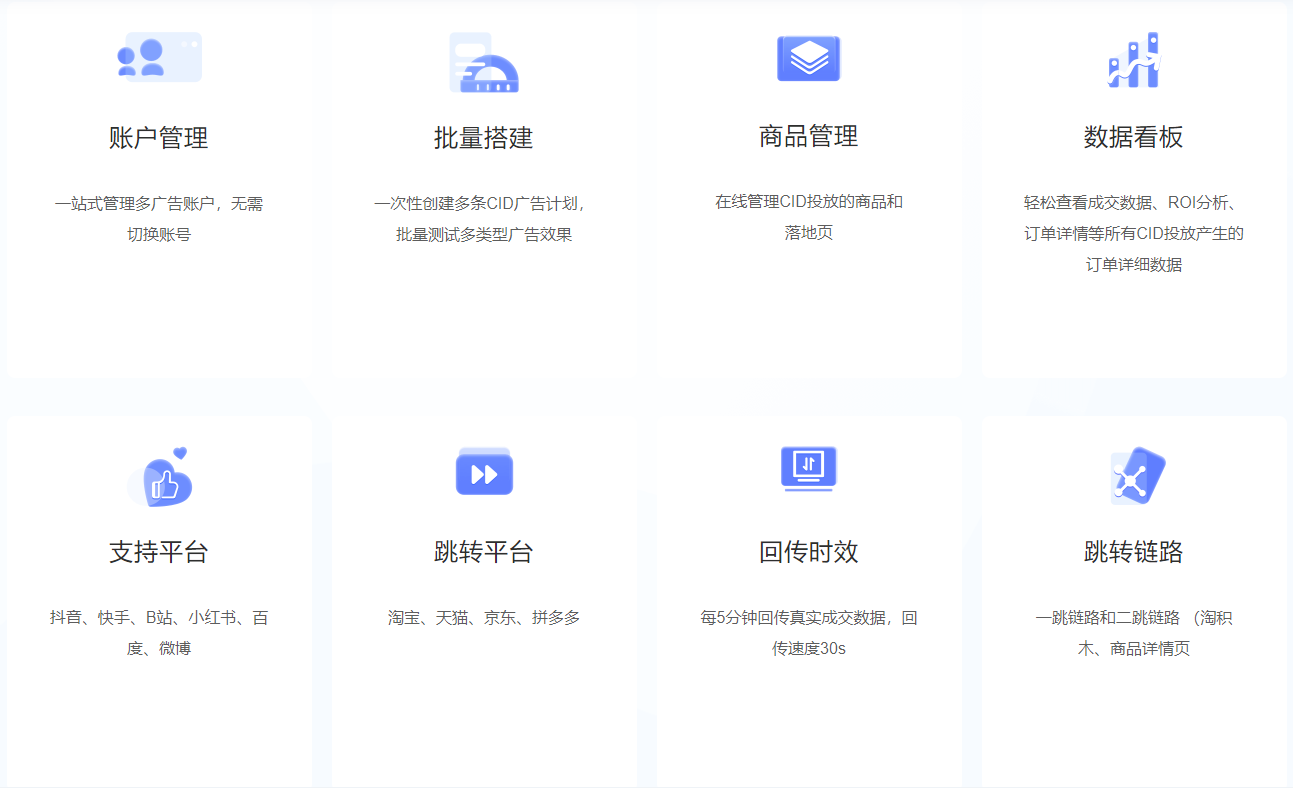Select the 支持平台 heading
This screenshot has height=789, width=1293.
click(159, 552)
